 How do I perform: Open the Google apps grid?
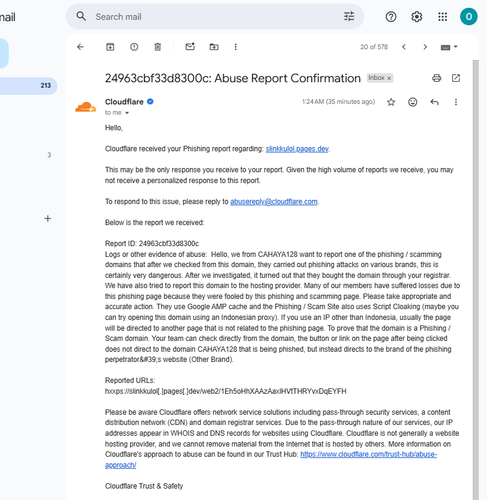pos(443,16)
